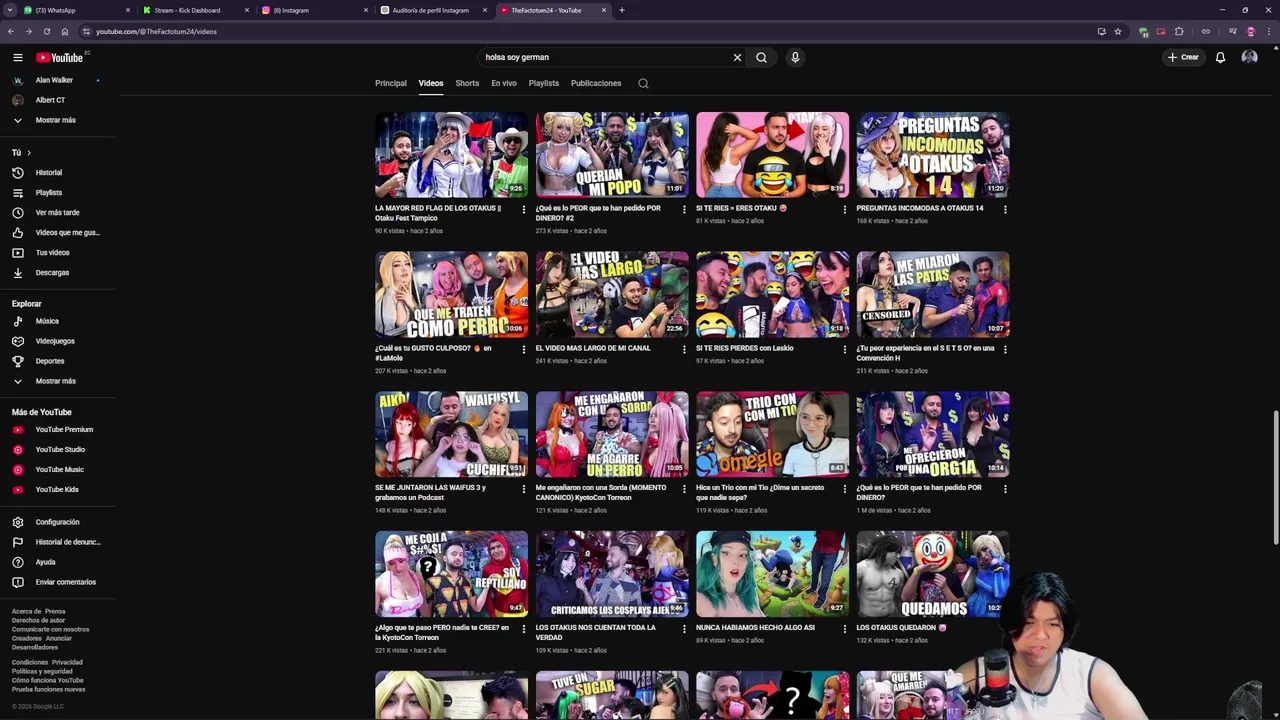Bookmark this page with the star icon
This screenshot has height=720, width=1280.
point(1118,31)
